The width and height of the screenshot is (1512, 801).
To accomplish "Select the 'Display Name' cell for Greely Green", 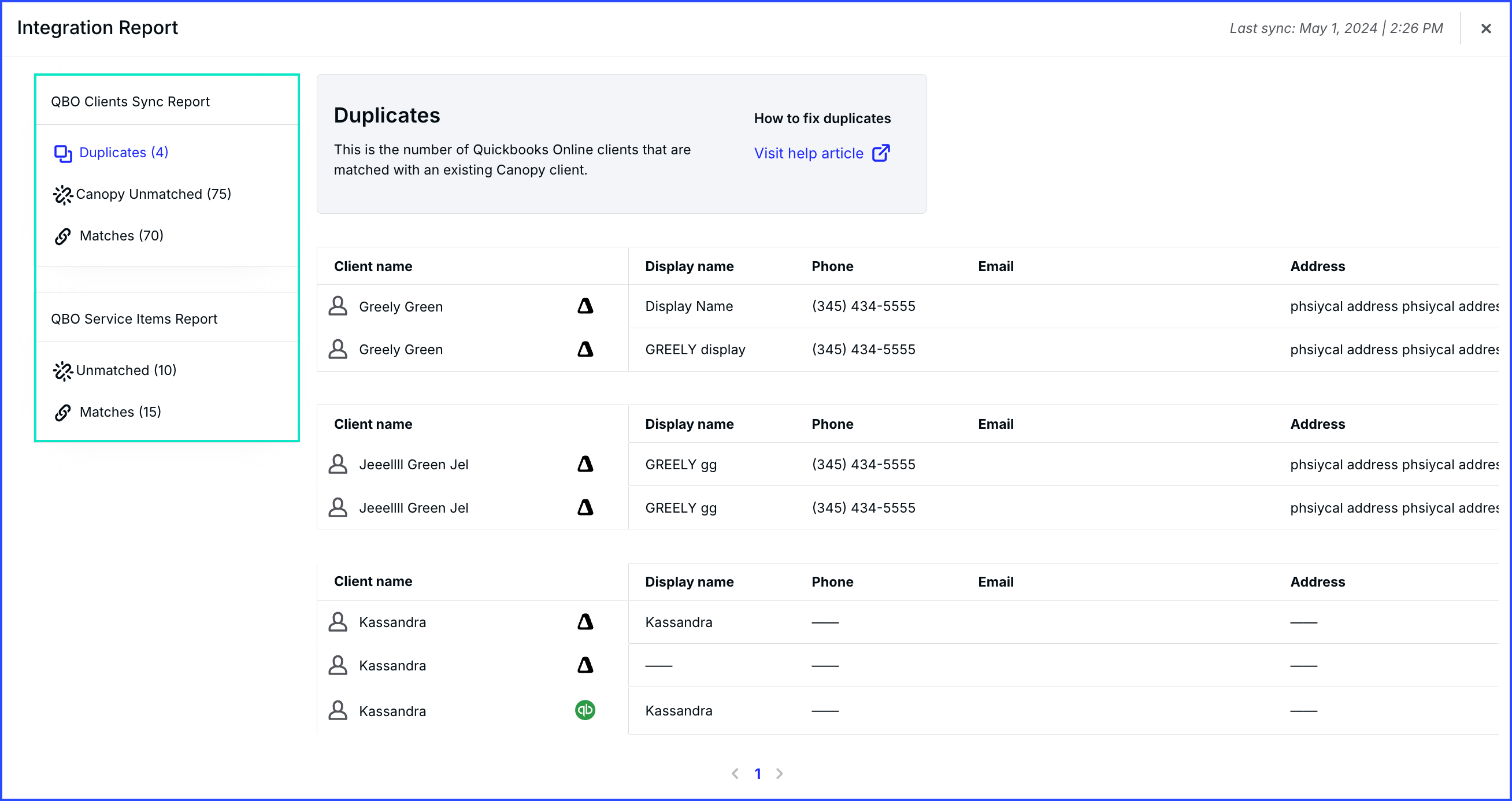I will click(x=689, y=306).
